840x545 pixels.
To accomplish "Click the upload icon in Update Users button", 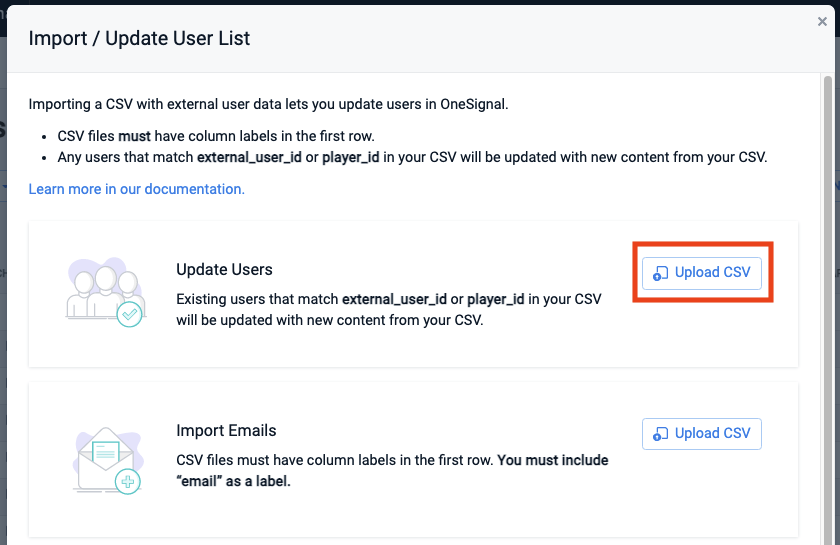I will tap(660, 274).
